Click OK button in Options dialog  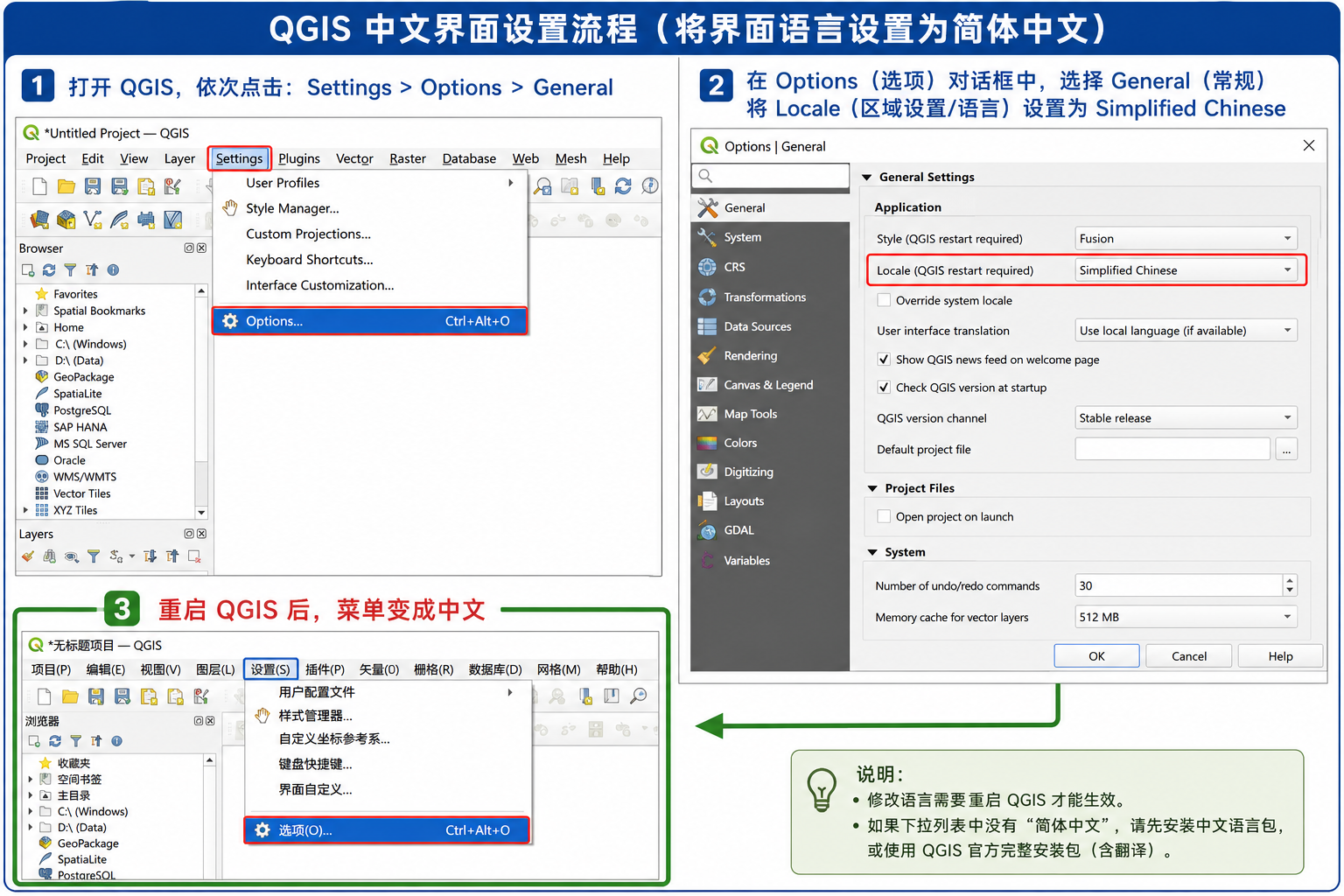point(1096,656)
